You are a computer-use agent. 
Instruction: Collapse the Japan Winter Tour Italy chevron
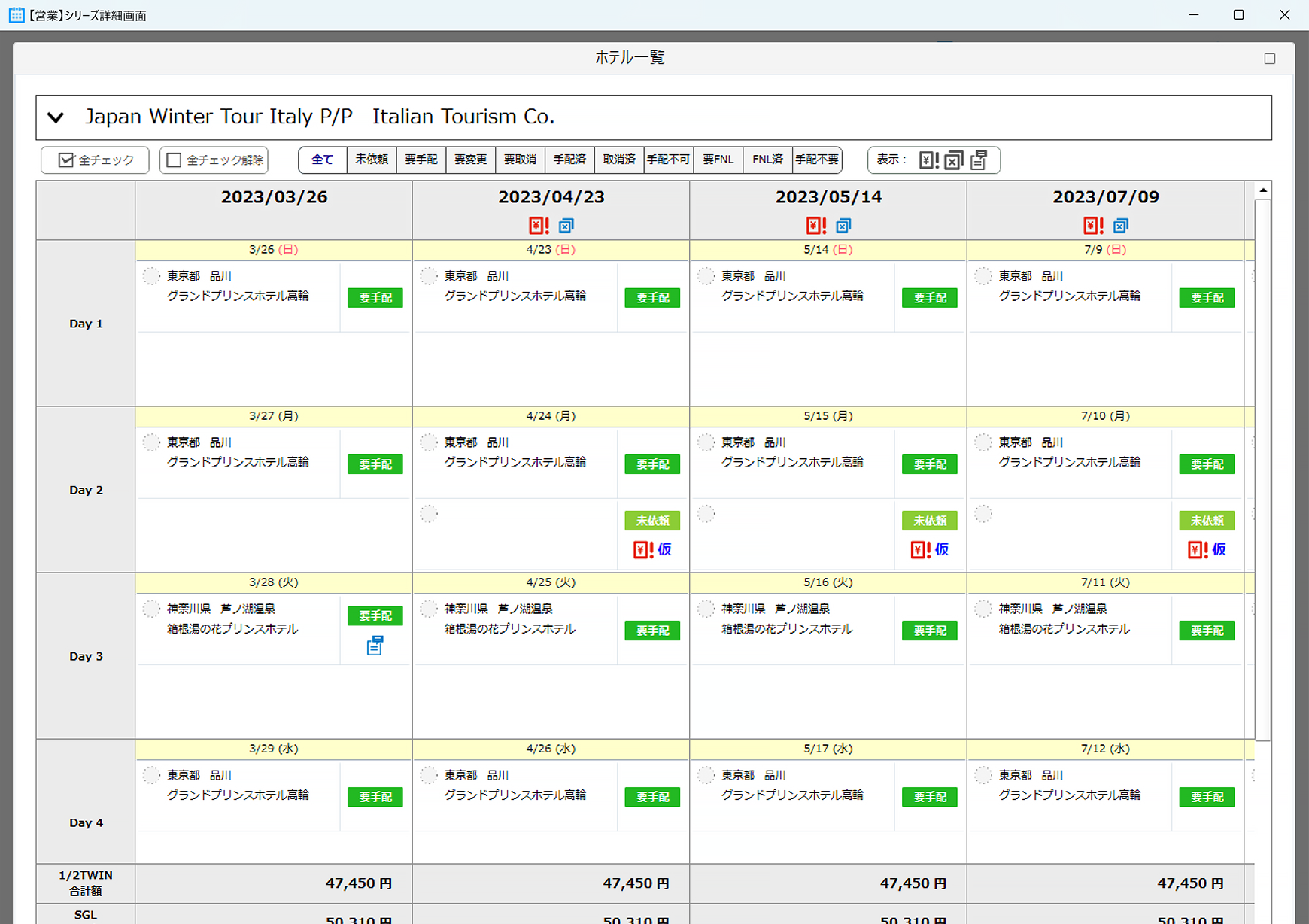click(56, 117)
